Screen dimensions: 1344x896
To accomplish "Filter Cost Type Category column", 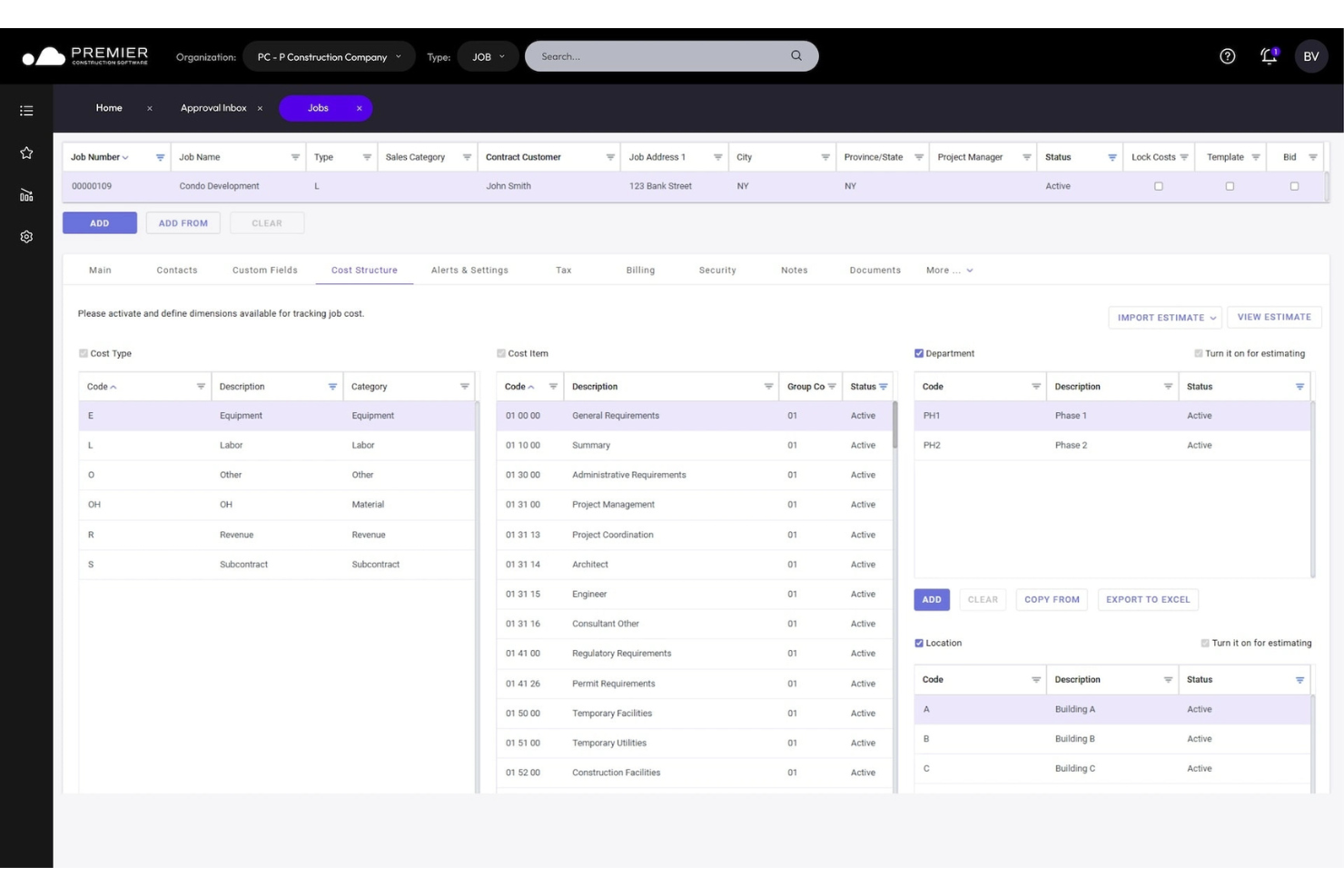I will click(x=465, y=387).
